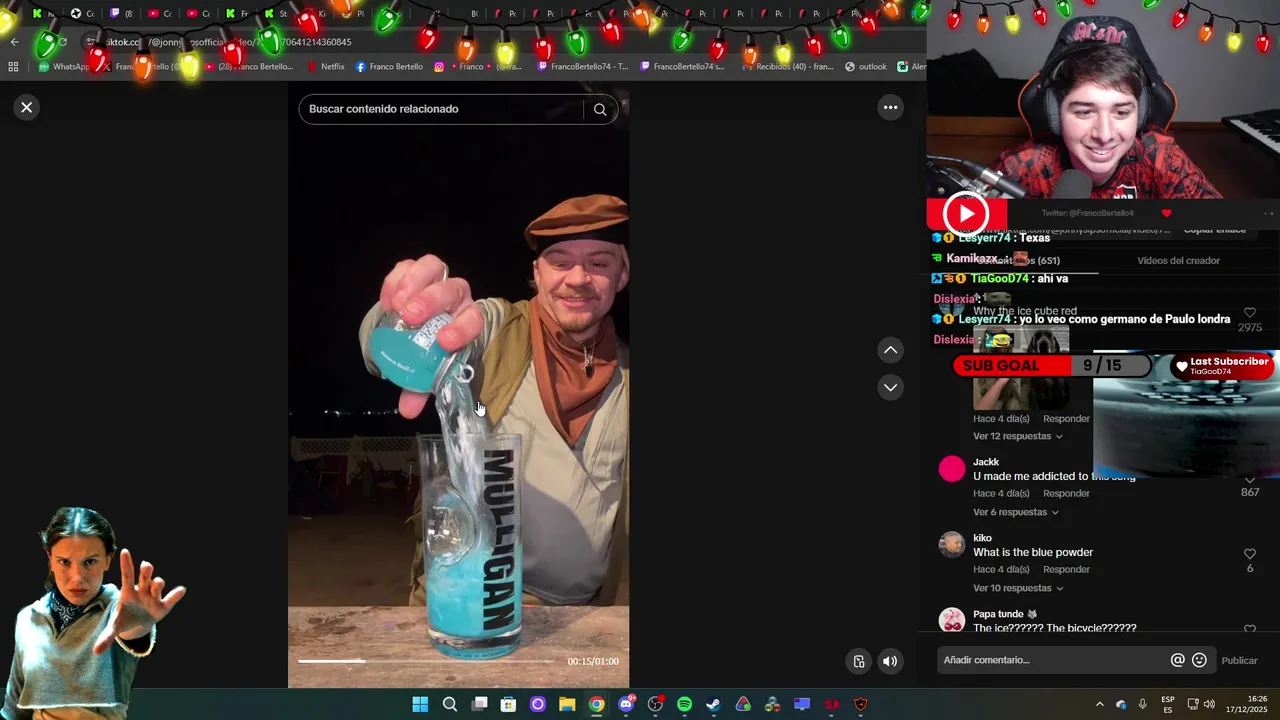Click the red play button on stream overlay

point(965,213)
